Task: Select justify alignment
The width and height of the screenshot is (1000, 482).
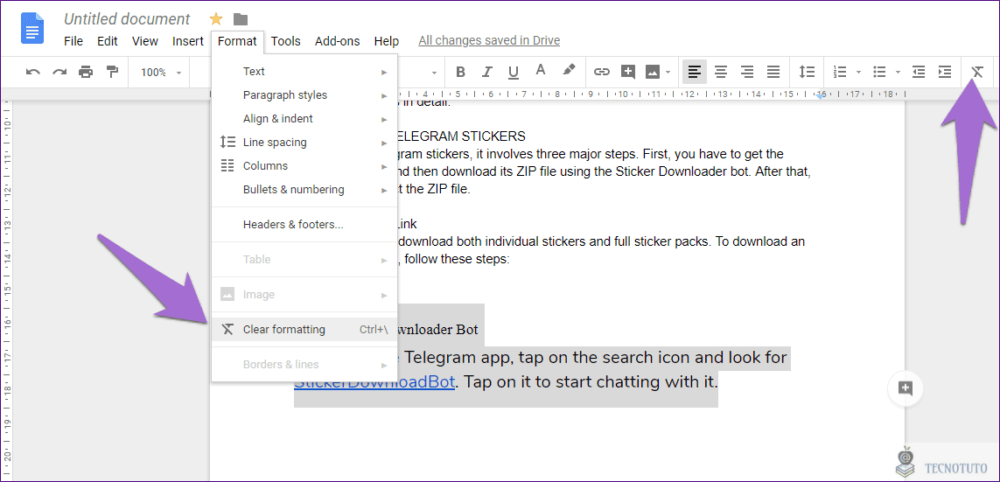Action: tap(773, 72)
